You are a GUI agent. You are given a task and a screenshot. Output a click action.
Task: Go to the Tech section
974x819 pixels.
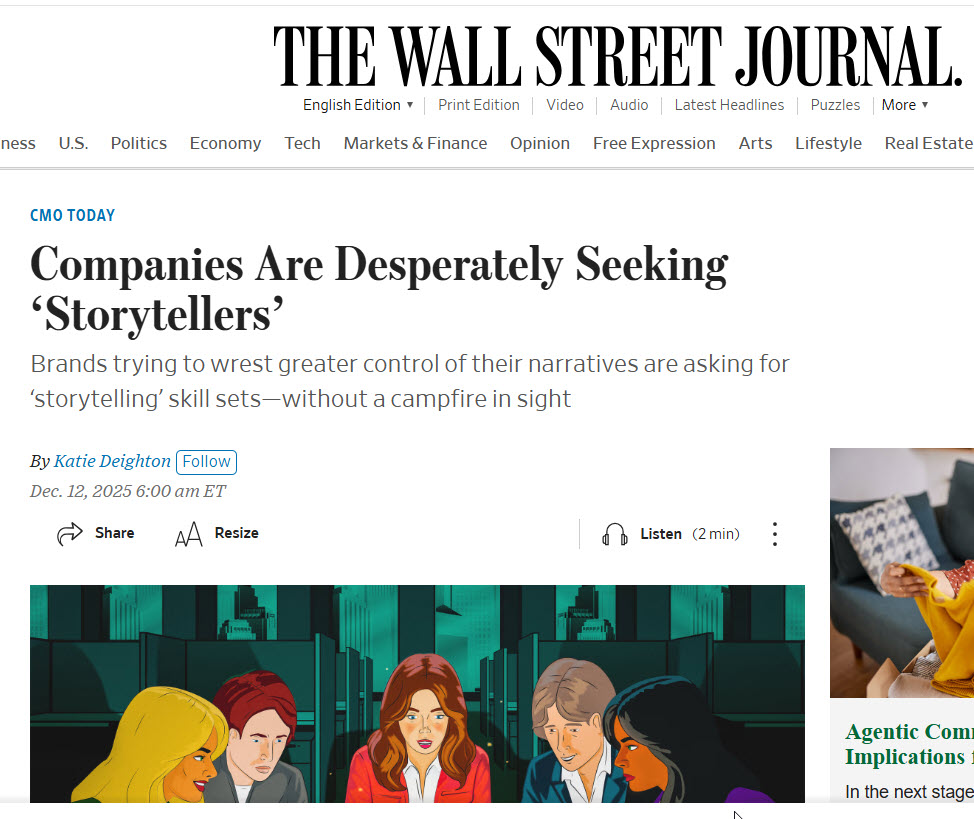[302, 143]
